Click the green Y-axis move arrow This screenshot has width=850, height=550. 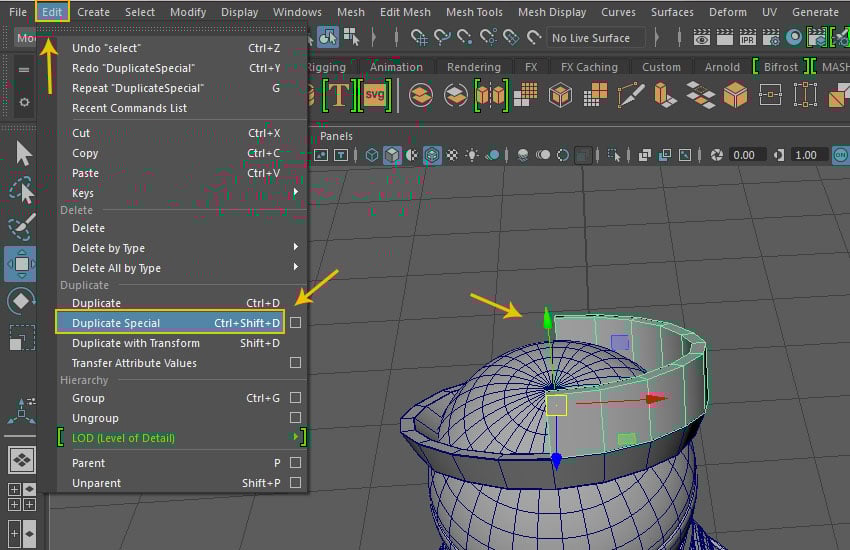(x=546, y=319)
